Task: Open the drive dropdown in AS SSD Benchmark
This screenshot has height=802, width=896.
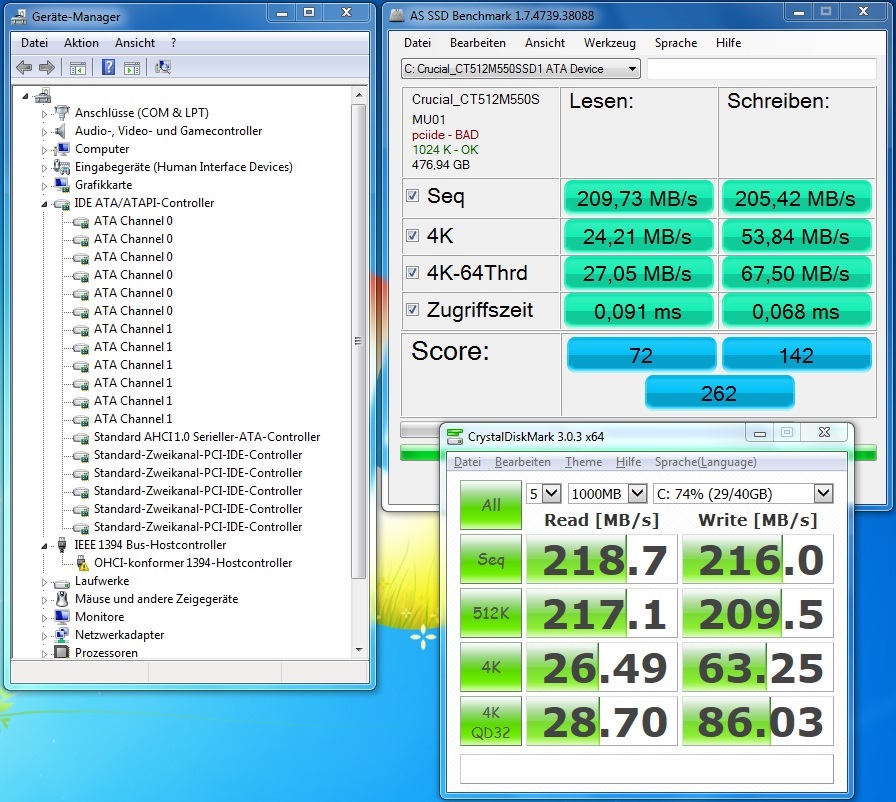Action: tap(632, 69)
